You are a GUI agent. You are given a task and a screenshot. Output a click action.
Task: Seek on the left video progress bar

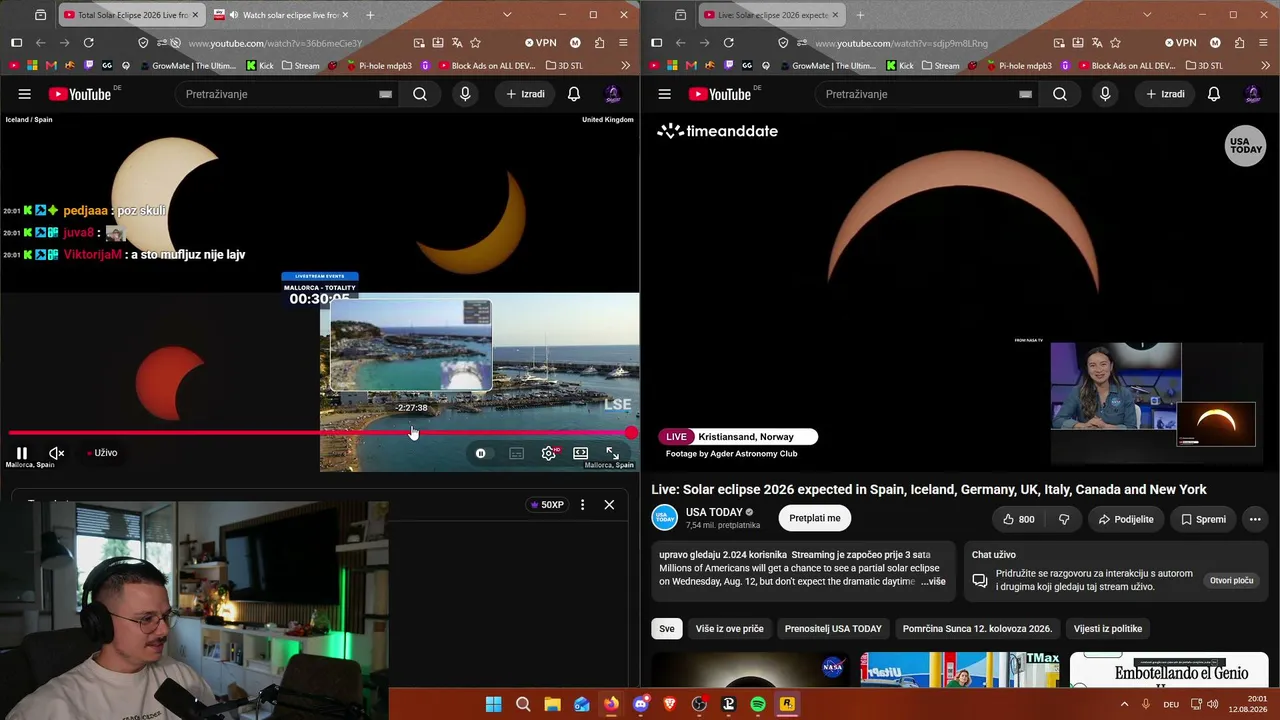(x=320, y=433)
